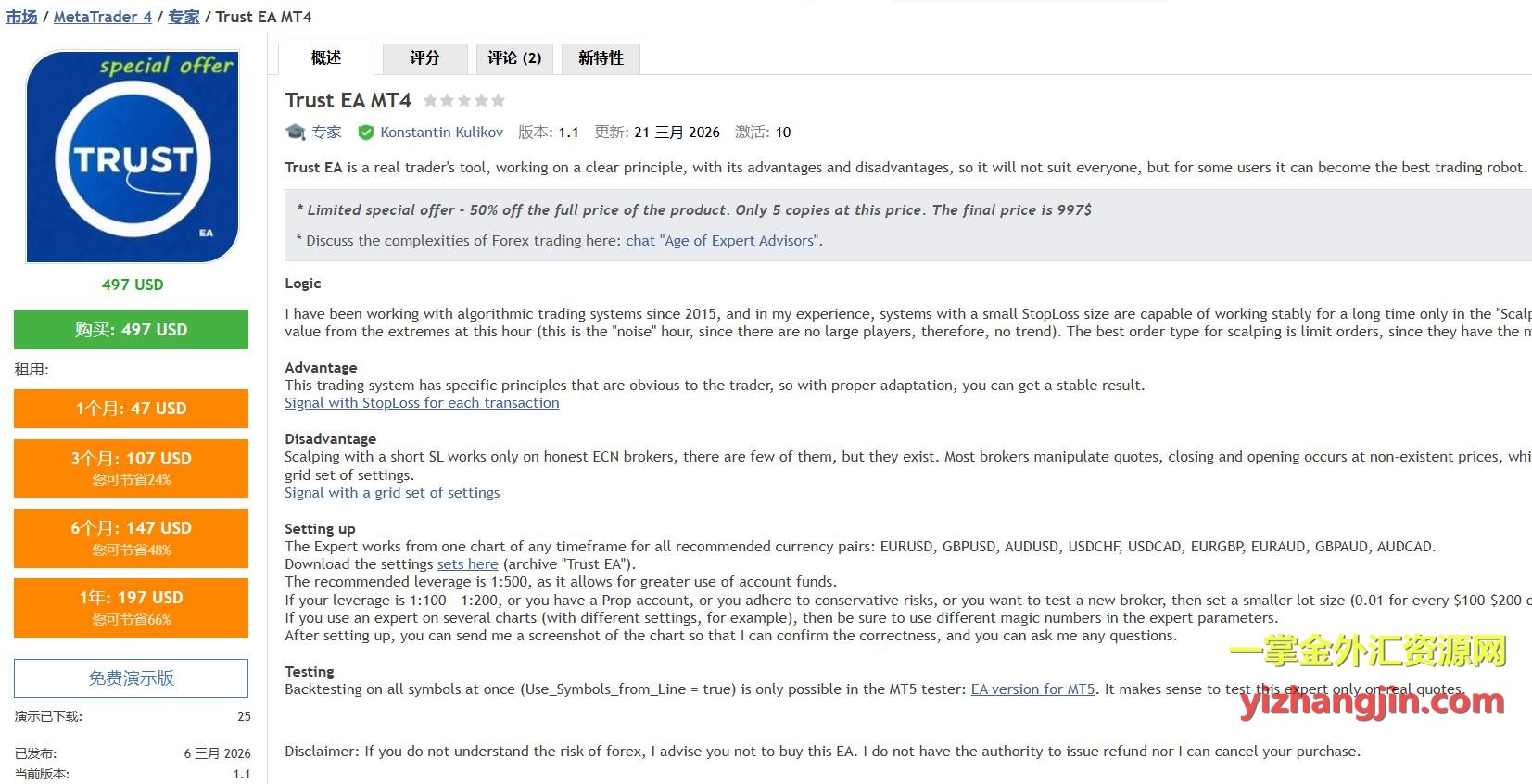The image size is (1532, 784).
Task: Rent for 1个月 at 47 USD
Action: click(131, 409)
